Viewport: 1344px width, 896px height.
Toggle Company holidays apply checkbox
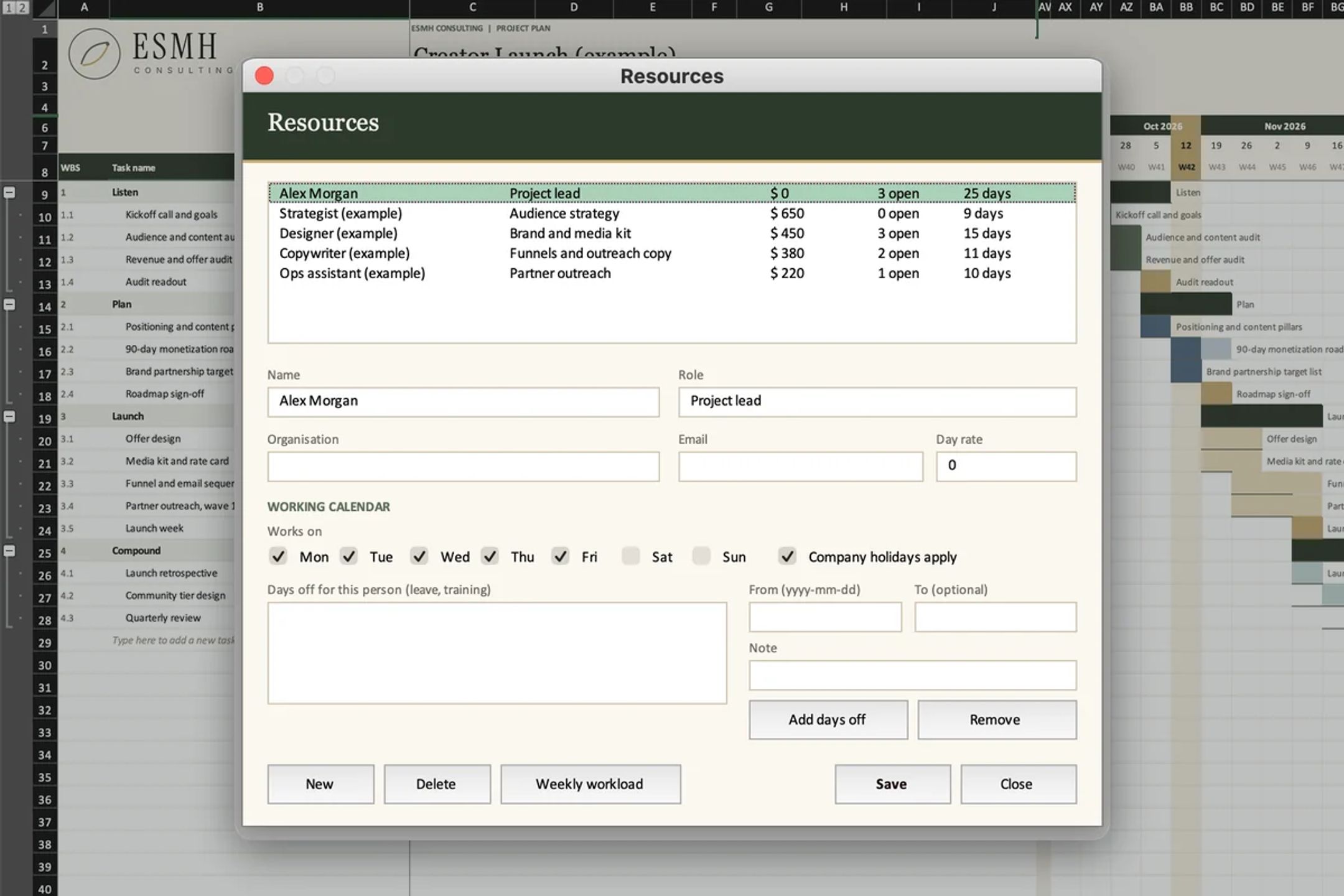[x=788, y=556]
